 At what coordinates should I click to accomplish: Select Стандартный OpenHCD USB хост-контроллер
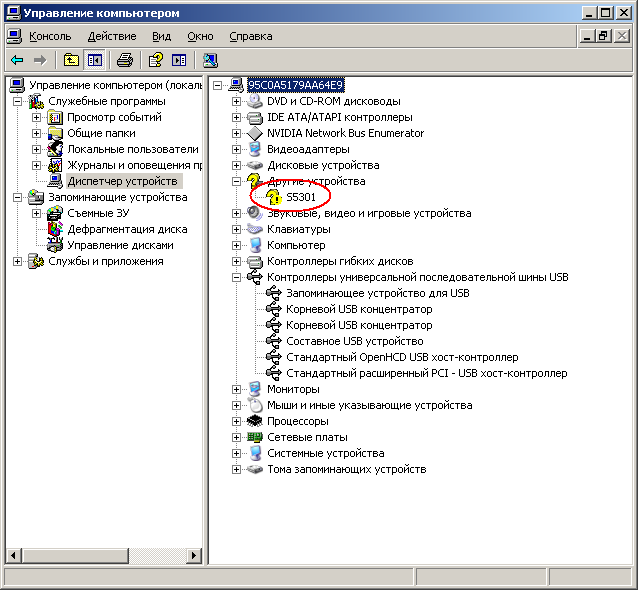402,357
